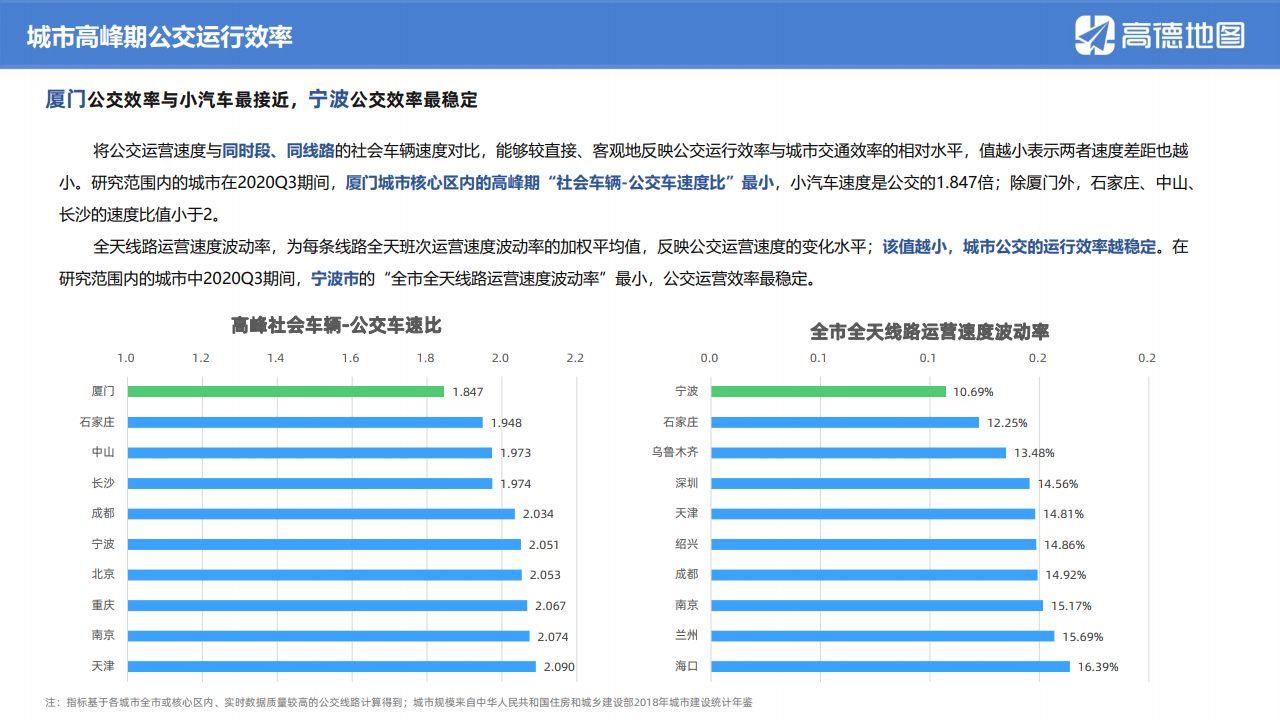Click the 15.17% value label

[x=1071, y=606]
